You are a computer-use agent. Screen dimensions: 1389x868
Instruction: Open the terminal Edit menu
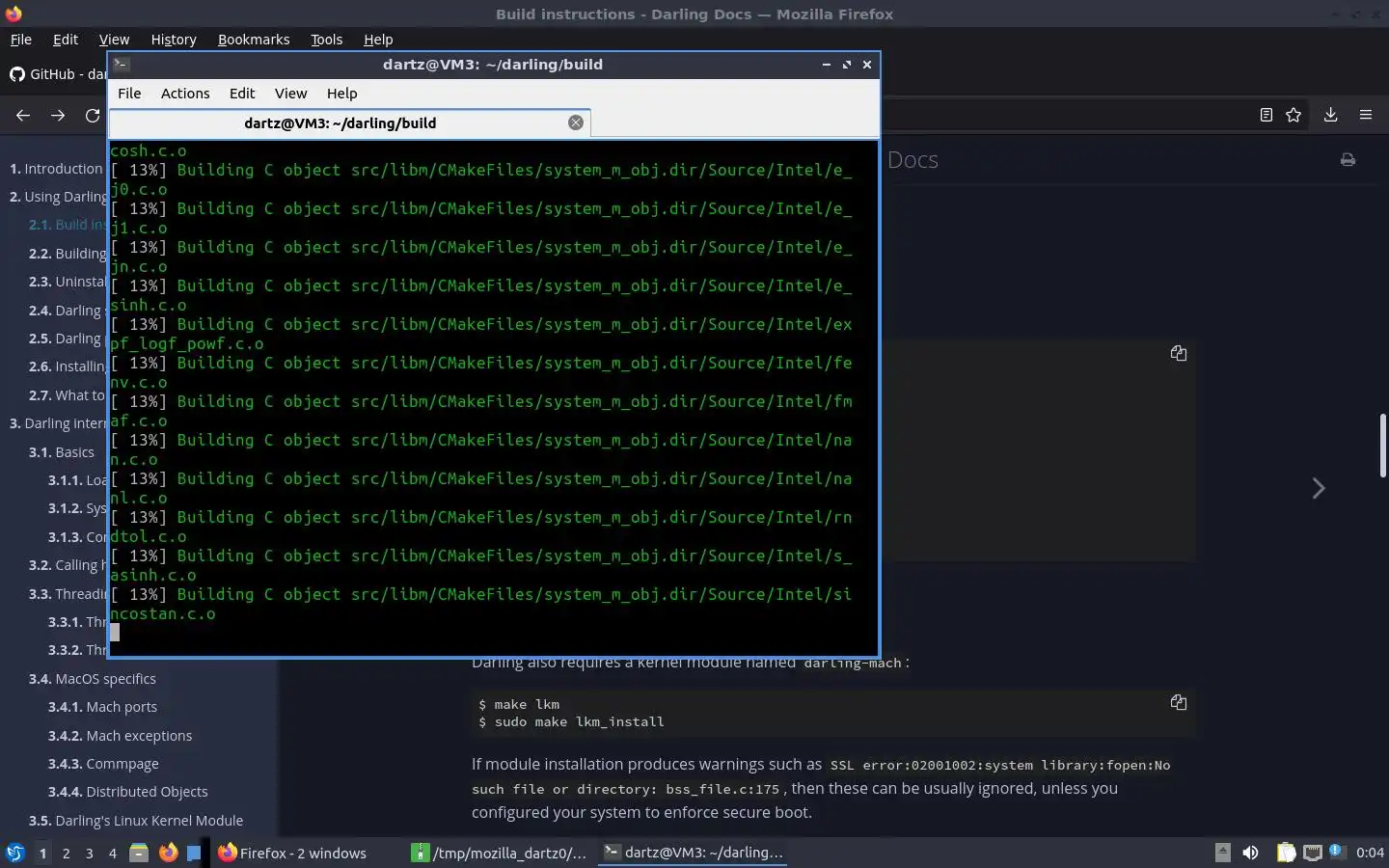(x=242, y=94)
